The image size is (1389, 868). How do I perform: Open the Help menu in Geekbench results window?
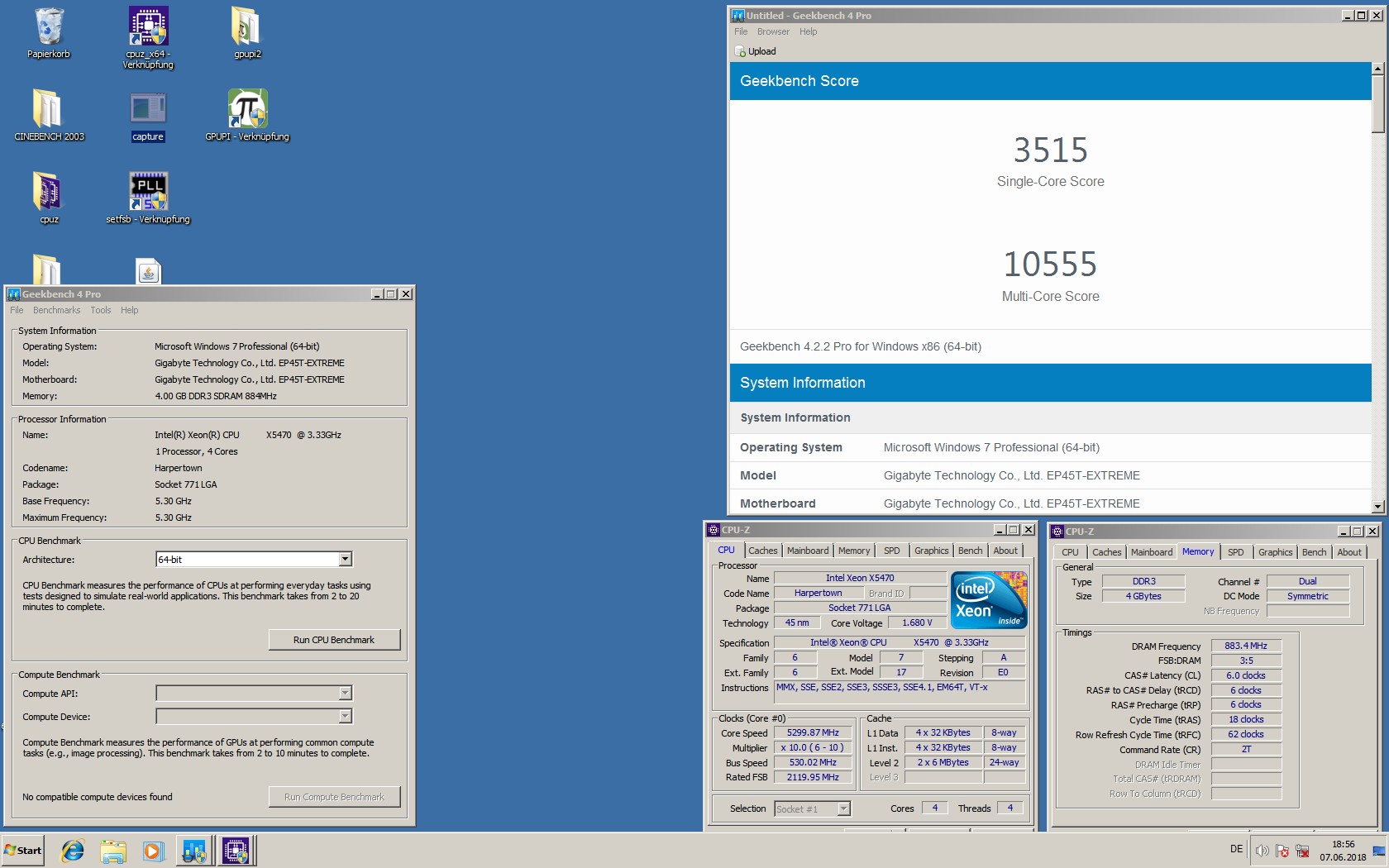(x=808, y=32)
